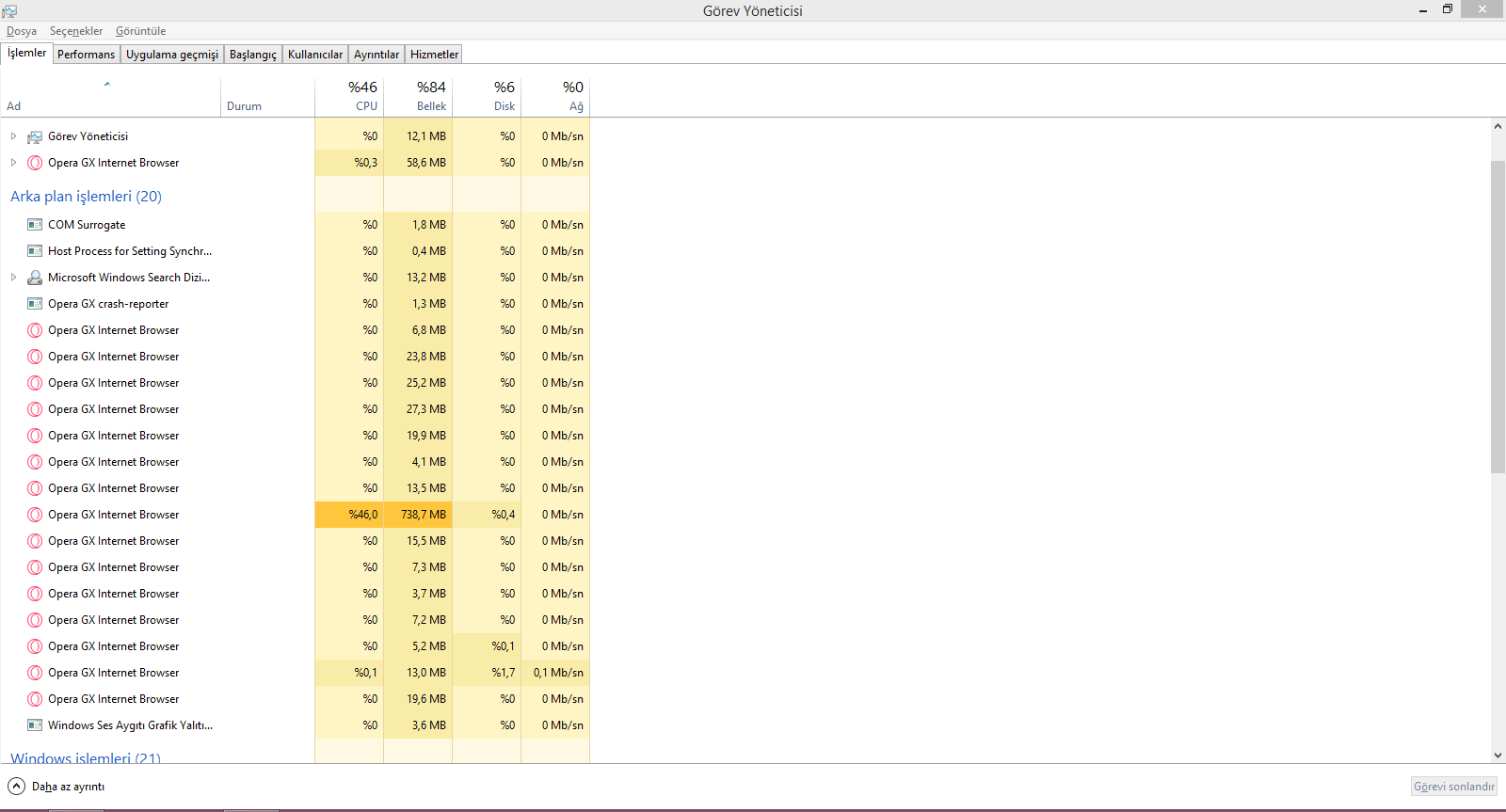Click the Görevi sonlandır button
Viewport: 1506px width, 812px height.
(x=1454, y=787)
